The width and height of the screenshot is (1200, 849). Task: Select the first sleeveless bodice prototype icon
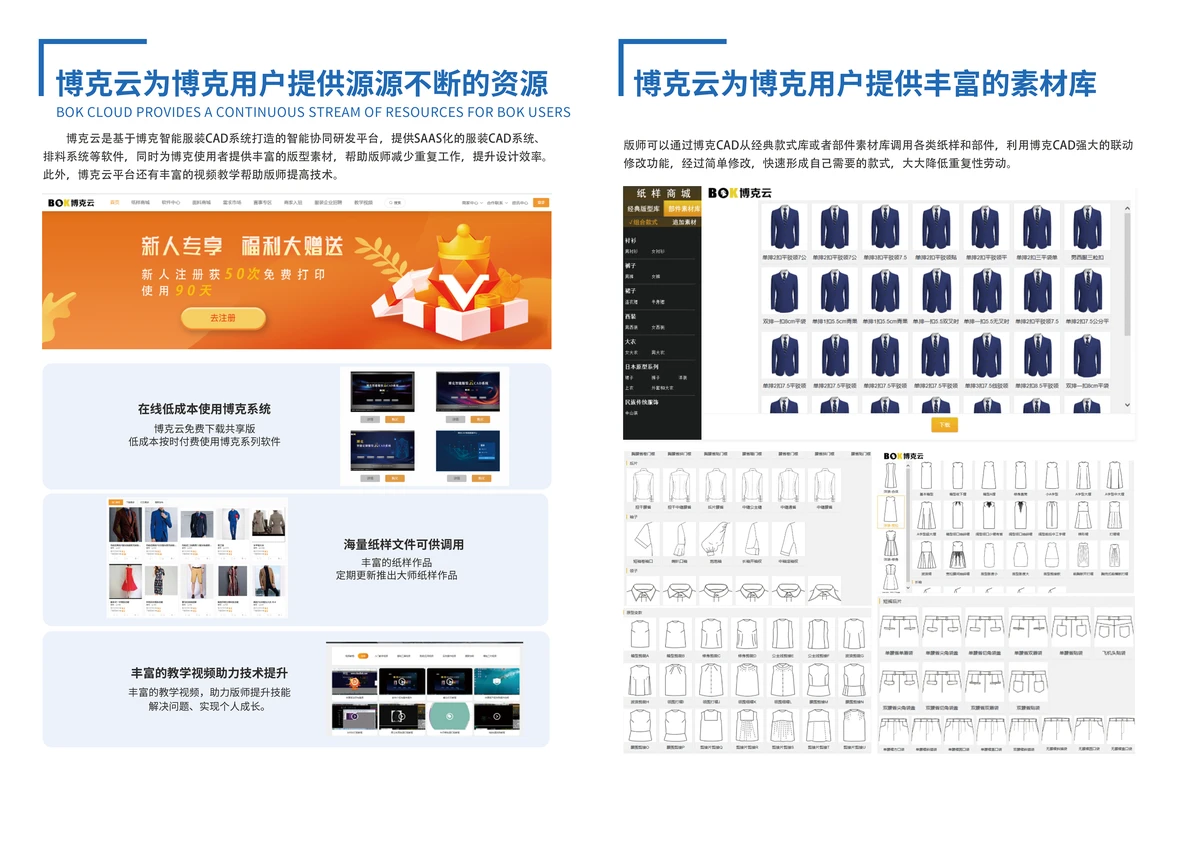[x=640, y=636]
